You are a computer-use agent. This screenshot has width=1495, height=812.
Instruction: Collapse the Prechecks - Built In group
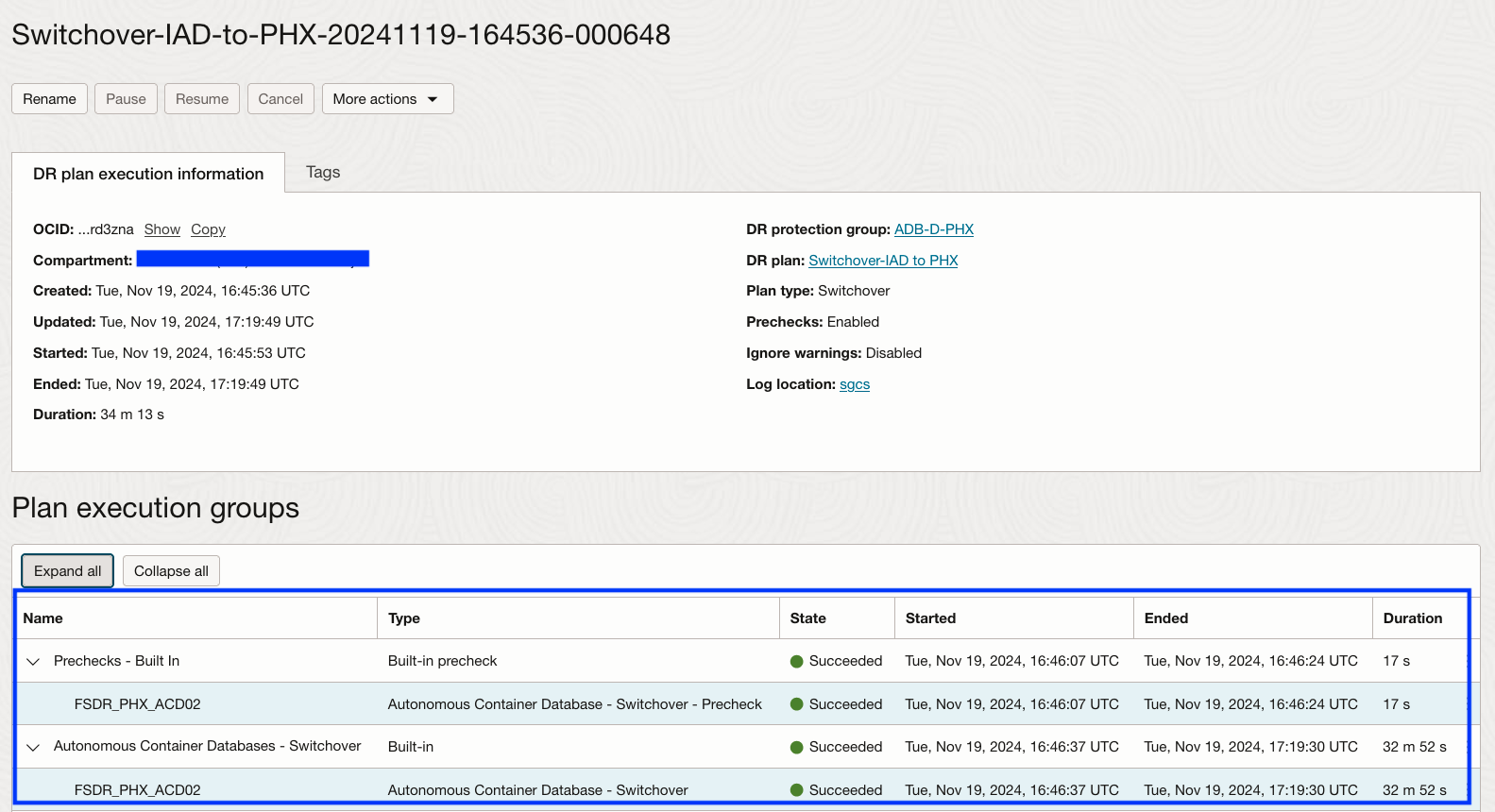point(33,662)
